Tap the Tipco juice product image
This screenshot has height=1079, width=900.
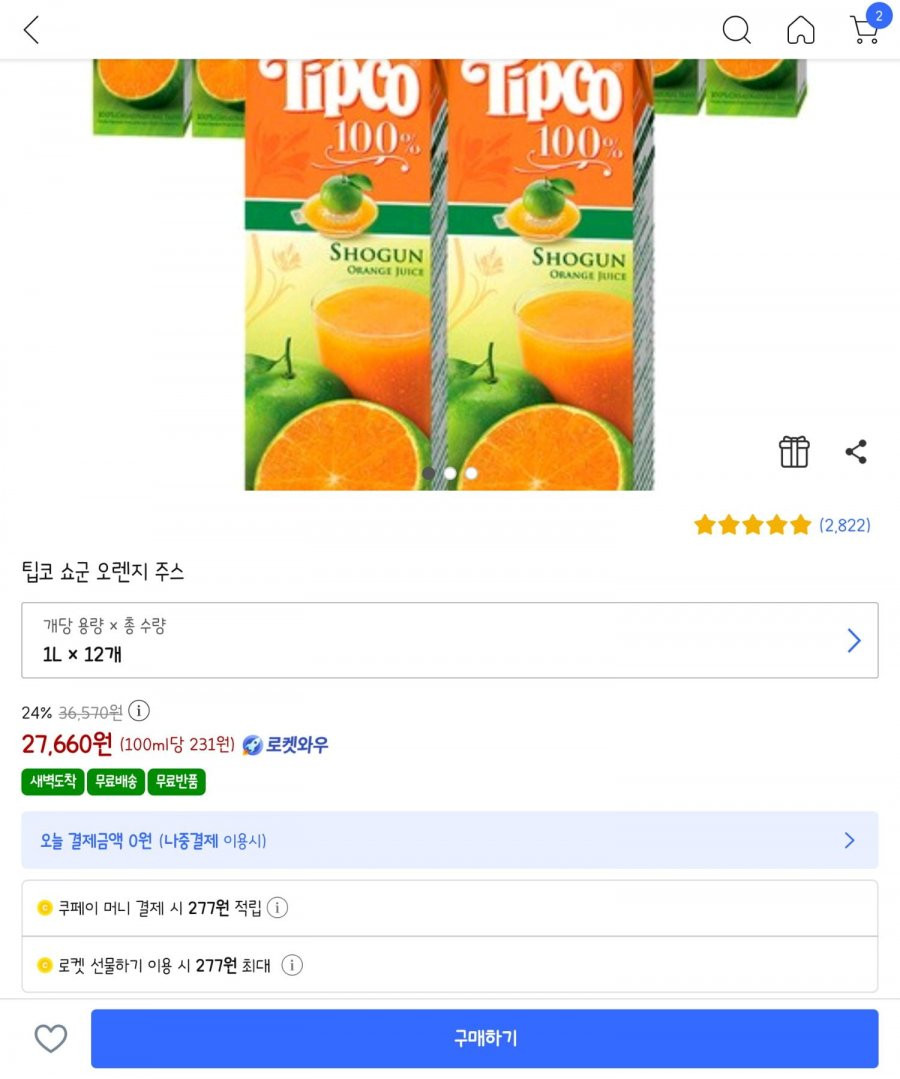click(x=449, y=275)
